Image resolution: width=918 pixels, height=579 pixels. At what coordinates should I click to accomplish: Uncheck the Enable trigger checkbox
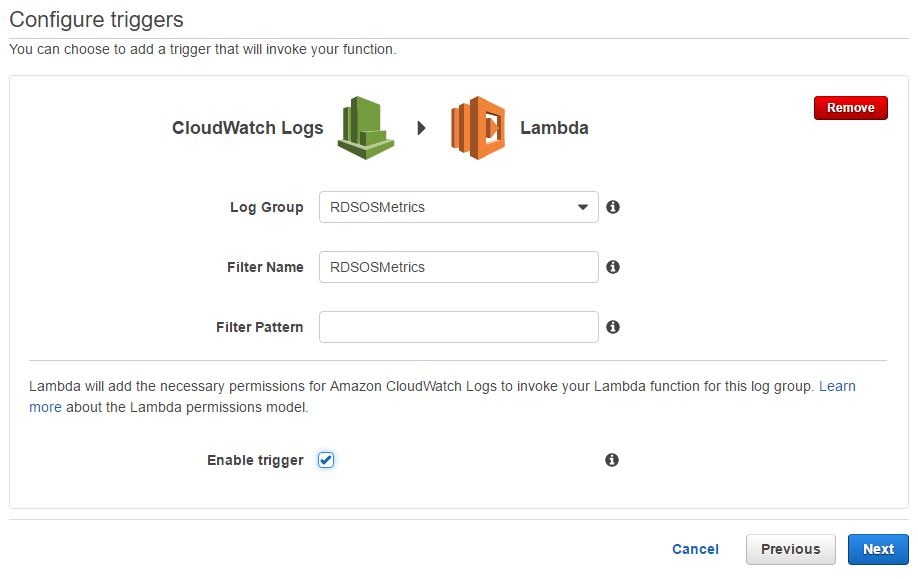tap(326, 460)
